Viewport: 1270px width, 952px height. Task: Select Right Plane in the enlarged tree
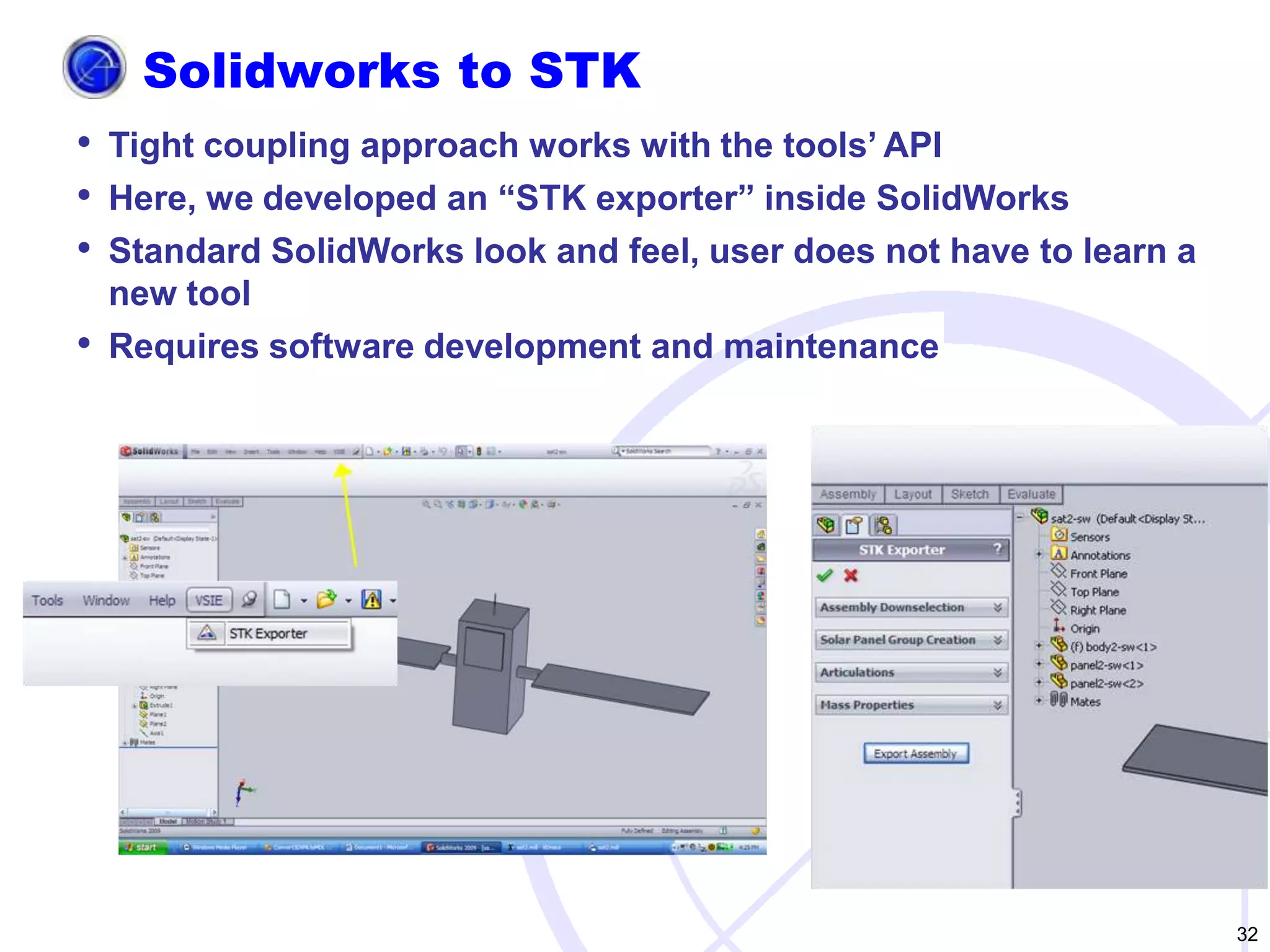(1098, 610)
